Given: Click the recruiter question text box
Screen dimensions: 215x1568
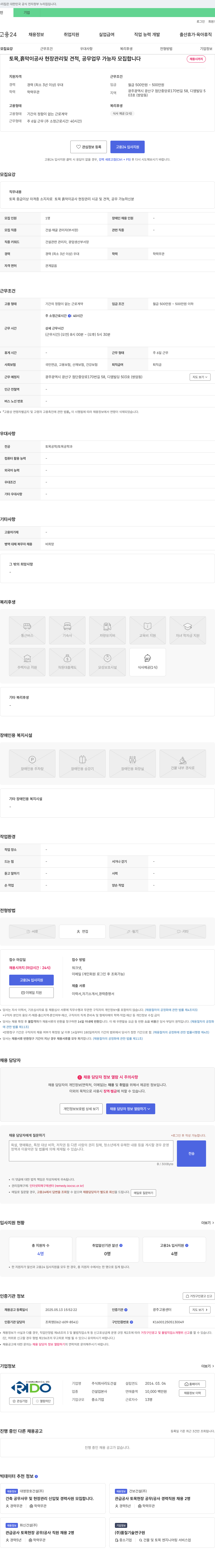Looking at the screenshot, I should (x=91, y=1151).
